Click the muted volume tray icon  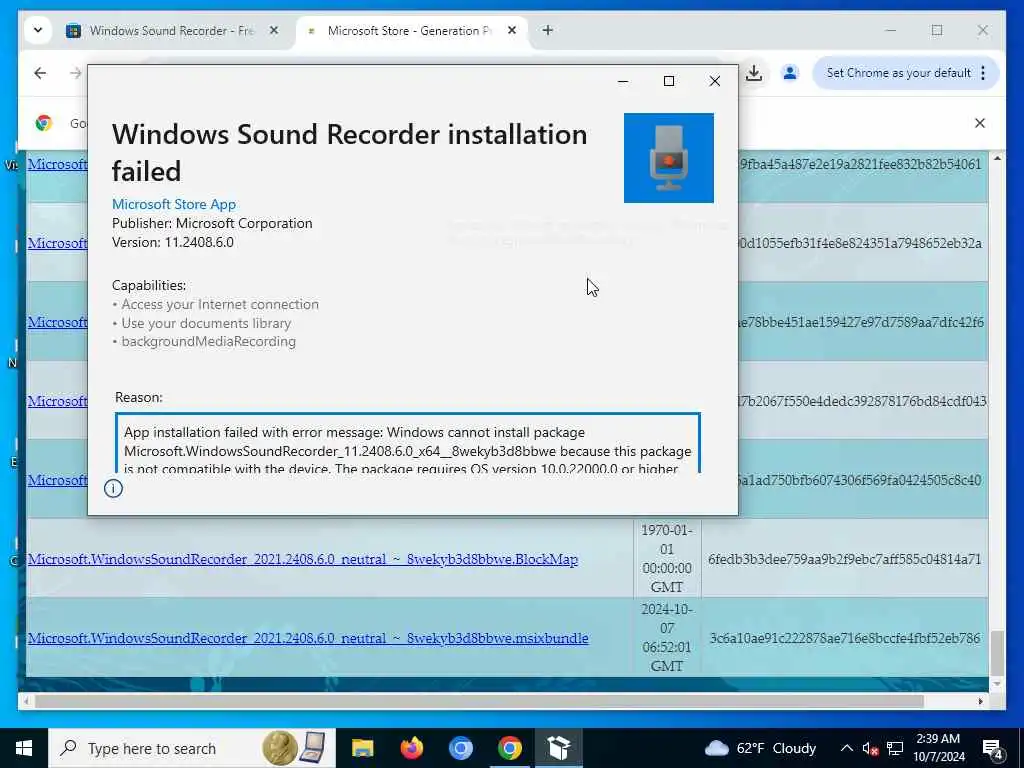(x=870, y=748)
